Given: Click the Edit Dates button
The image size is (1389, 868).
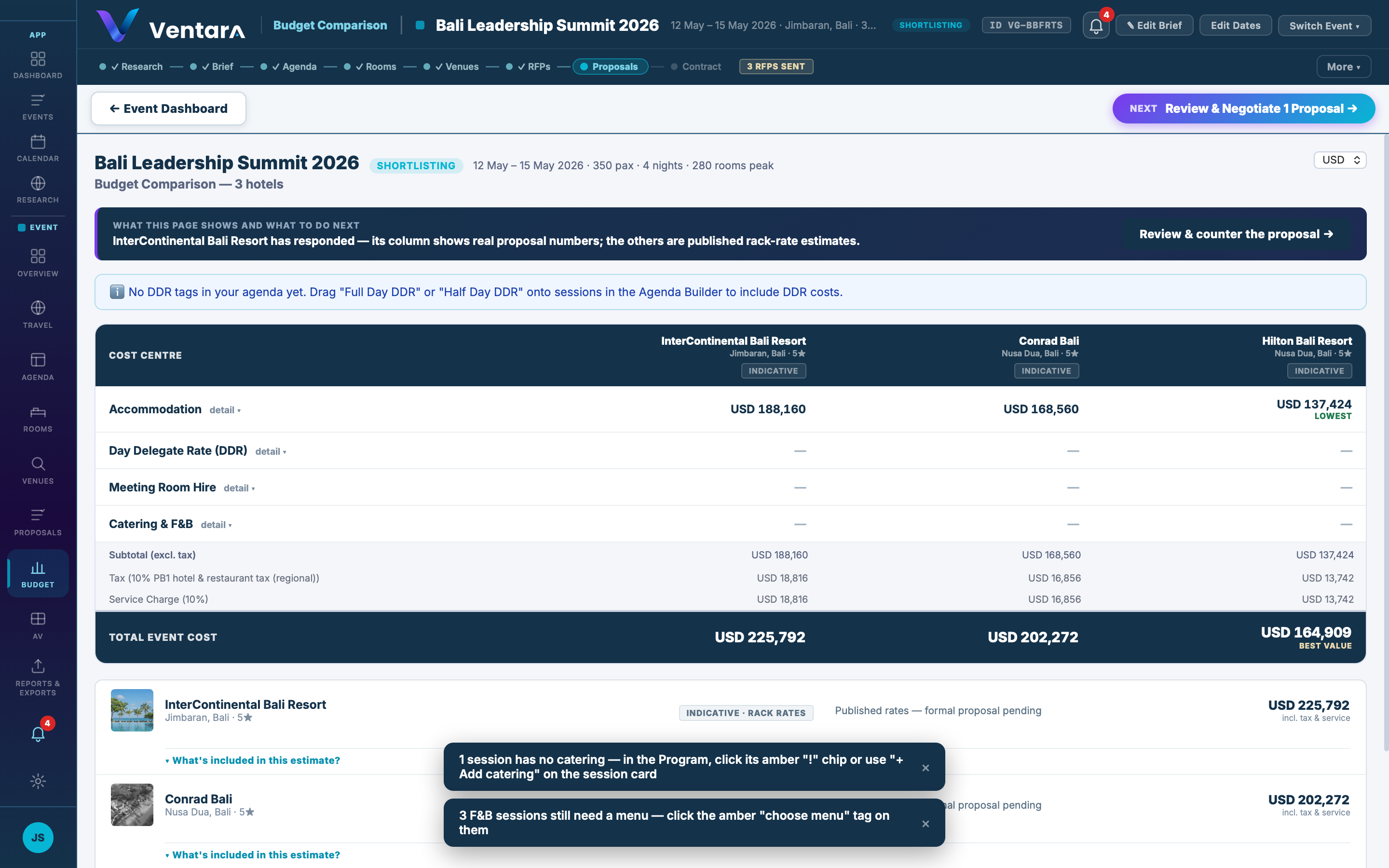Looking at the screenshot, I should pyautogui.click(x=1235, y=25).
